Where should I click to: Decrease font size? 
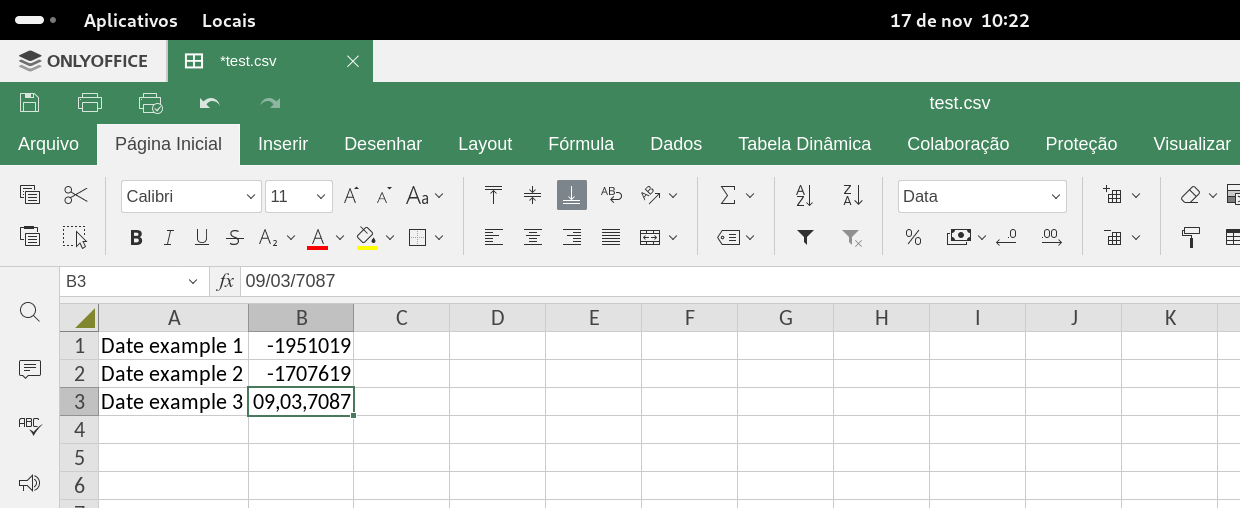(x=384, y=196)
